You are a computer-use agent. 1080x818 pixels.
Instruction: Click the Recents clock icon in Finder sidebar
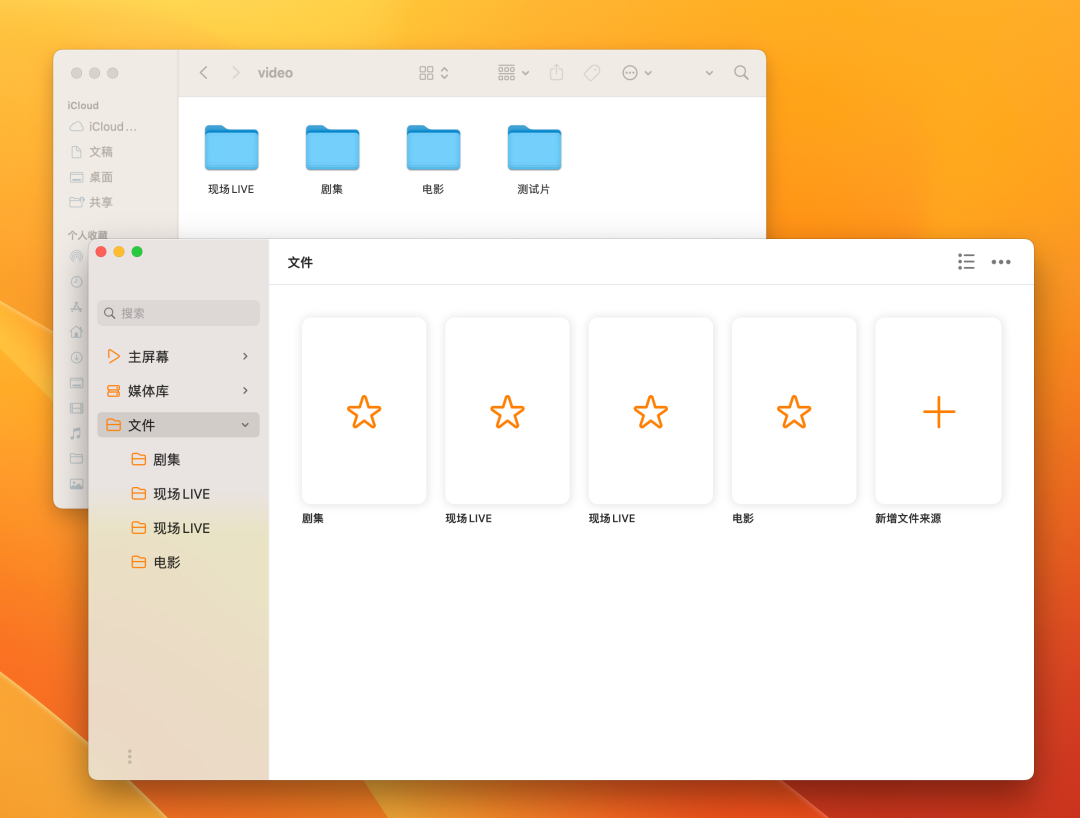pyautogui.click(x=76, y=282)
